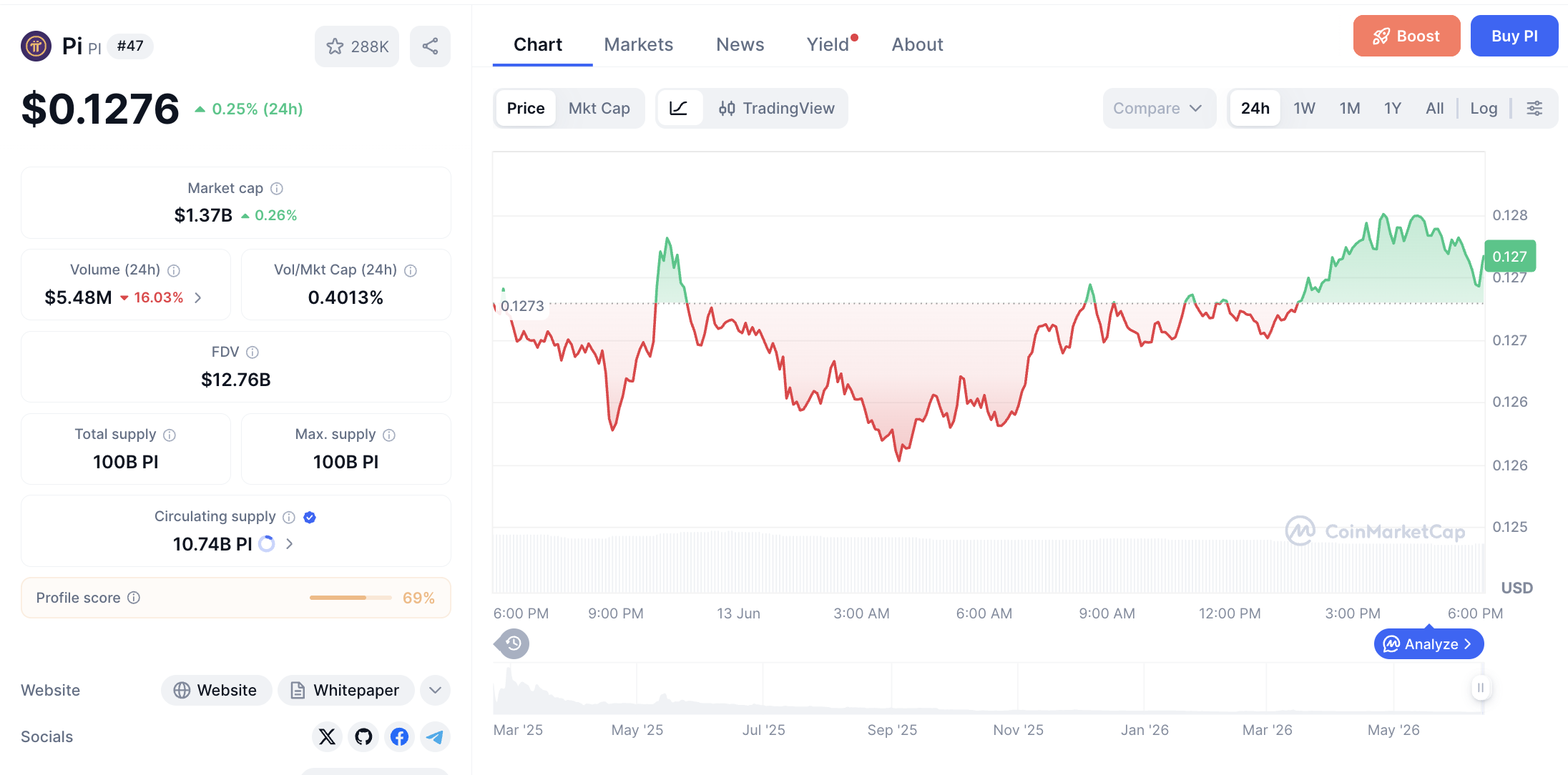Open chart settings sliders icon

(x=1534, y=109)
